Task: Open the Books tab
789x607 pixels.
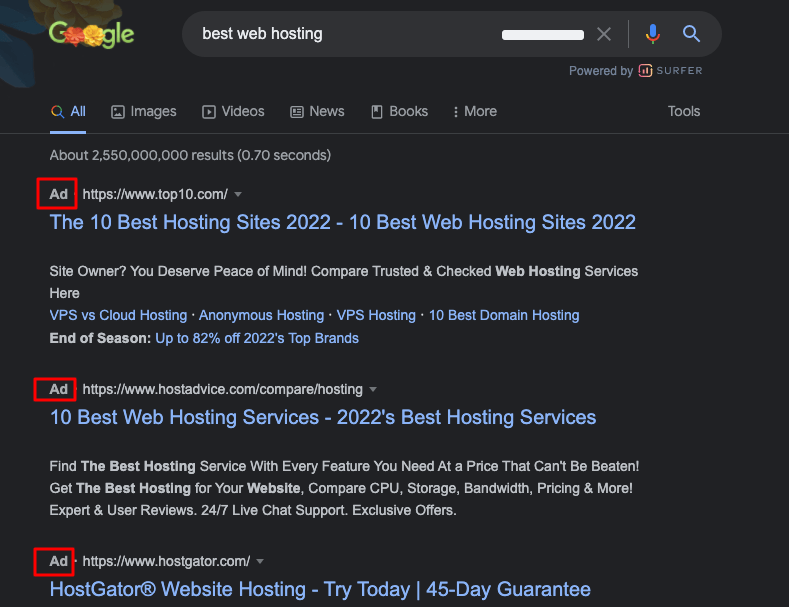Action: click(400, 111)
